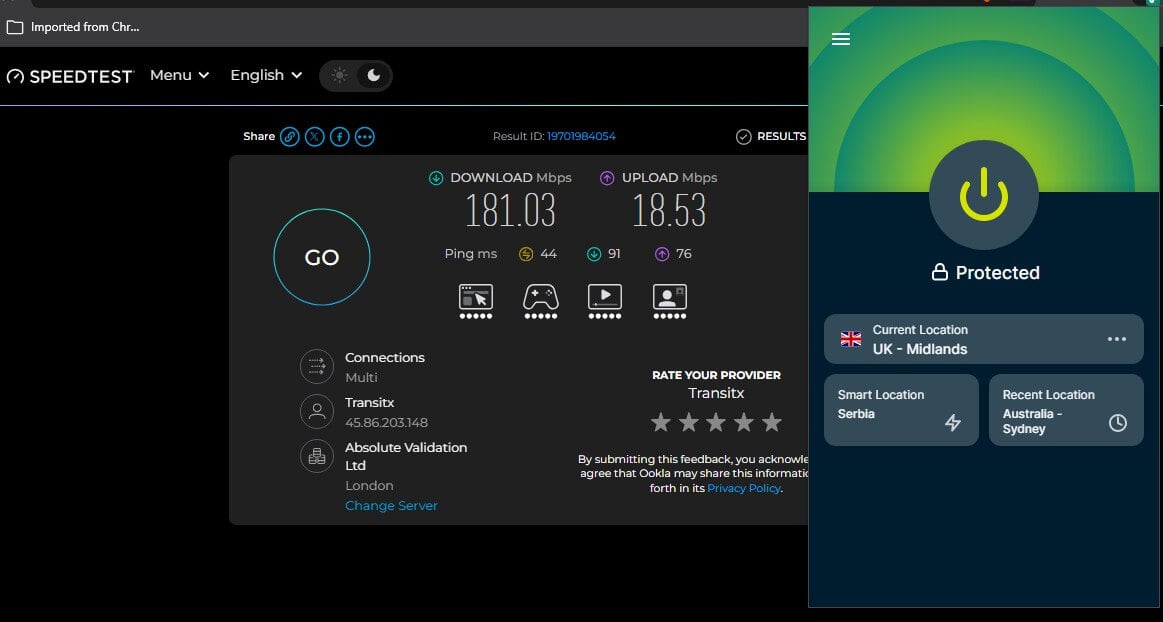Share result on Facebook
The width and height of the screenshot is (1163, 622).
coord(340,136)
